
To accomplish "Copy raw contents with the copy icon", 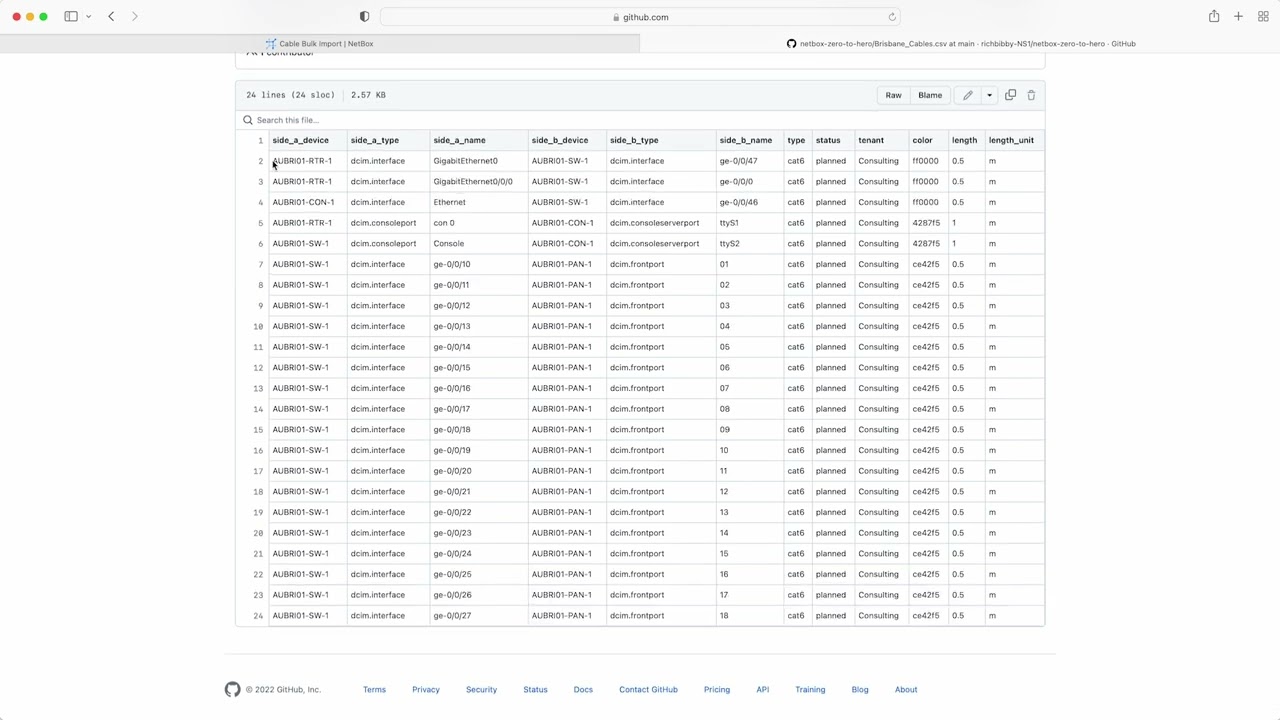I will point(1010,95).
